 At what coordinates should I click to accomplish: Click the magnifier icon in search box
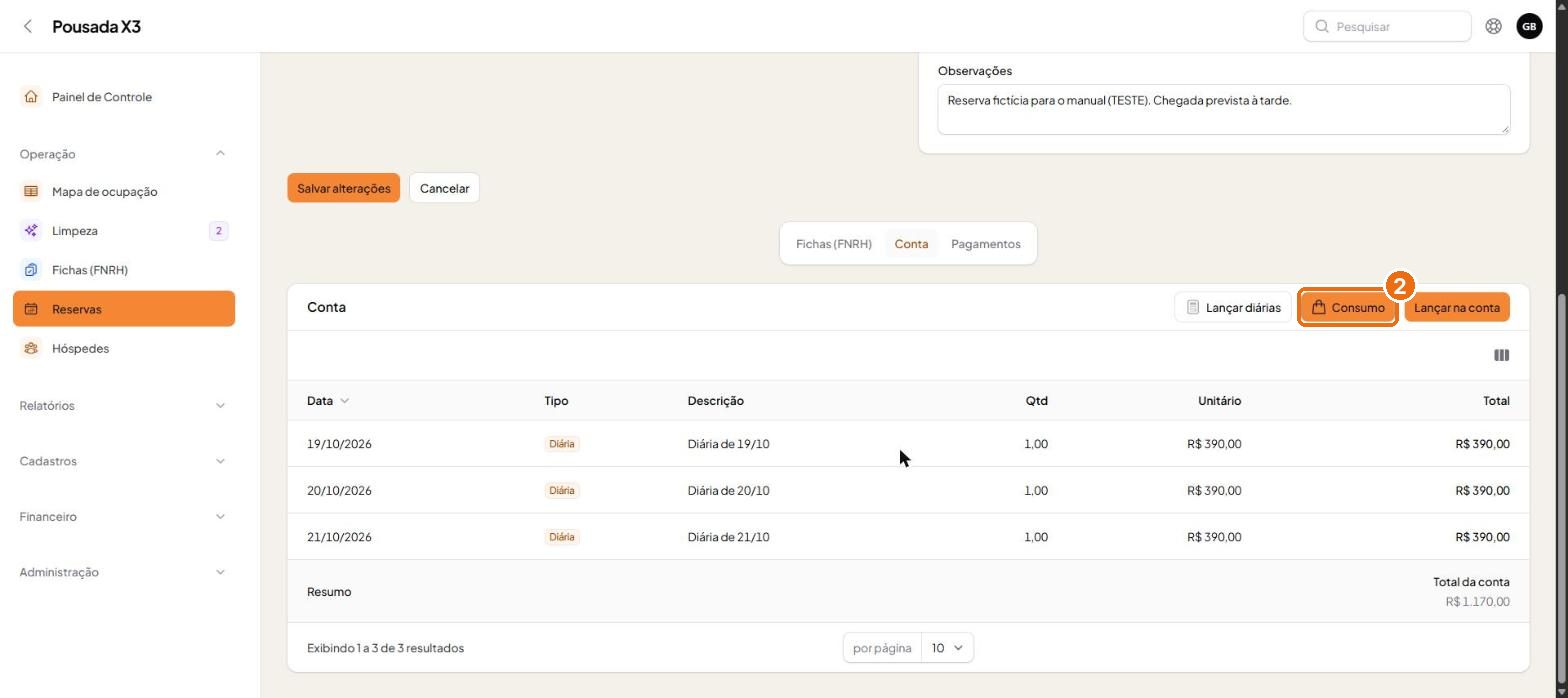pyautogui.click(x=1322, y=26)
